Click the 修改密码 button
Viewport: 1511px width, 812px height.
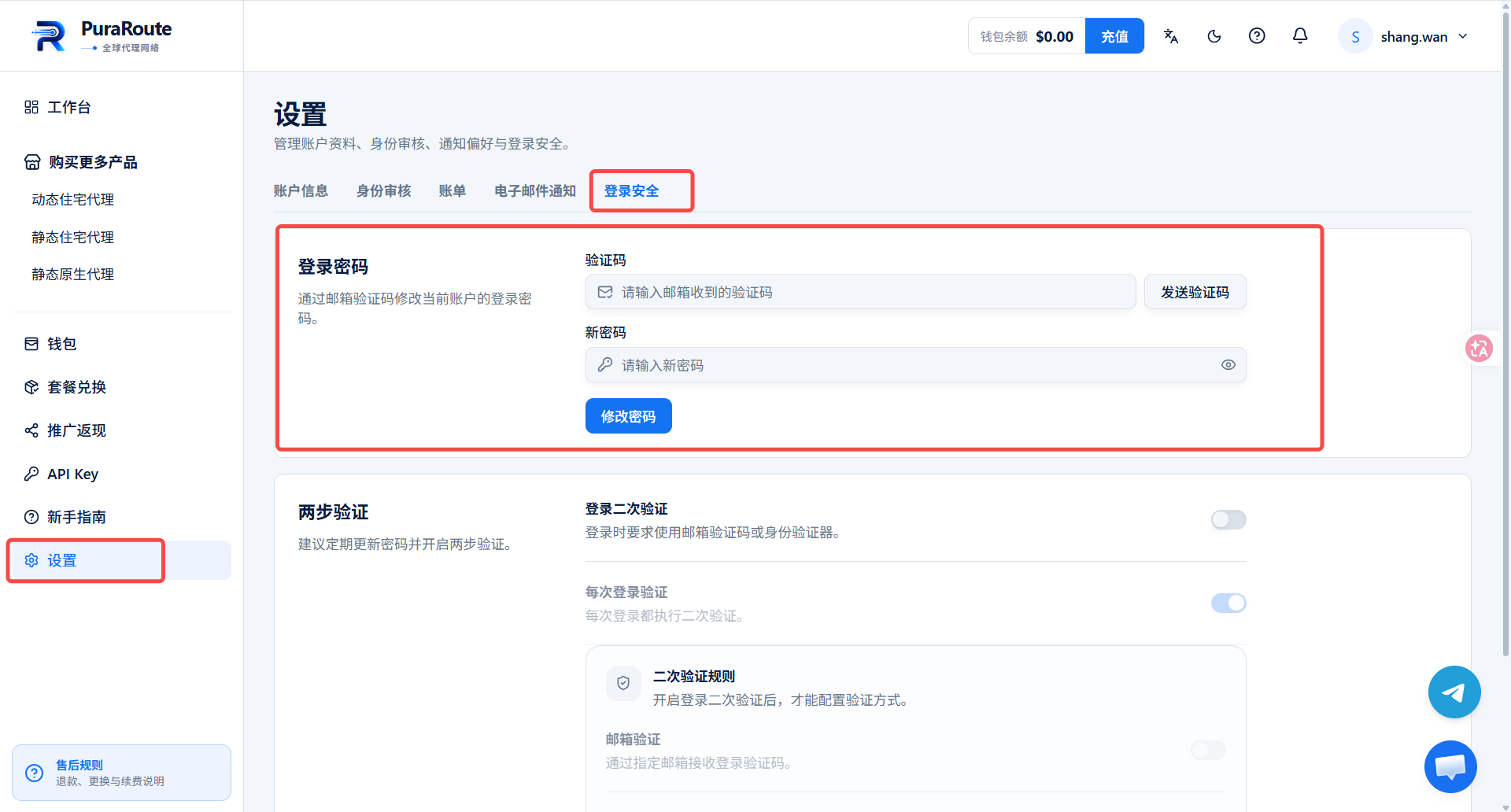coord(628,416)
